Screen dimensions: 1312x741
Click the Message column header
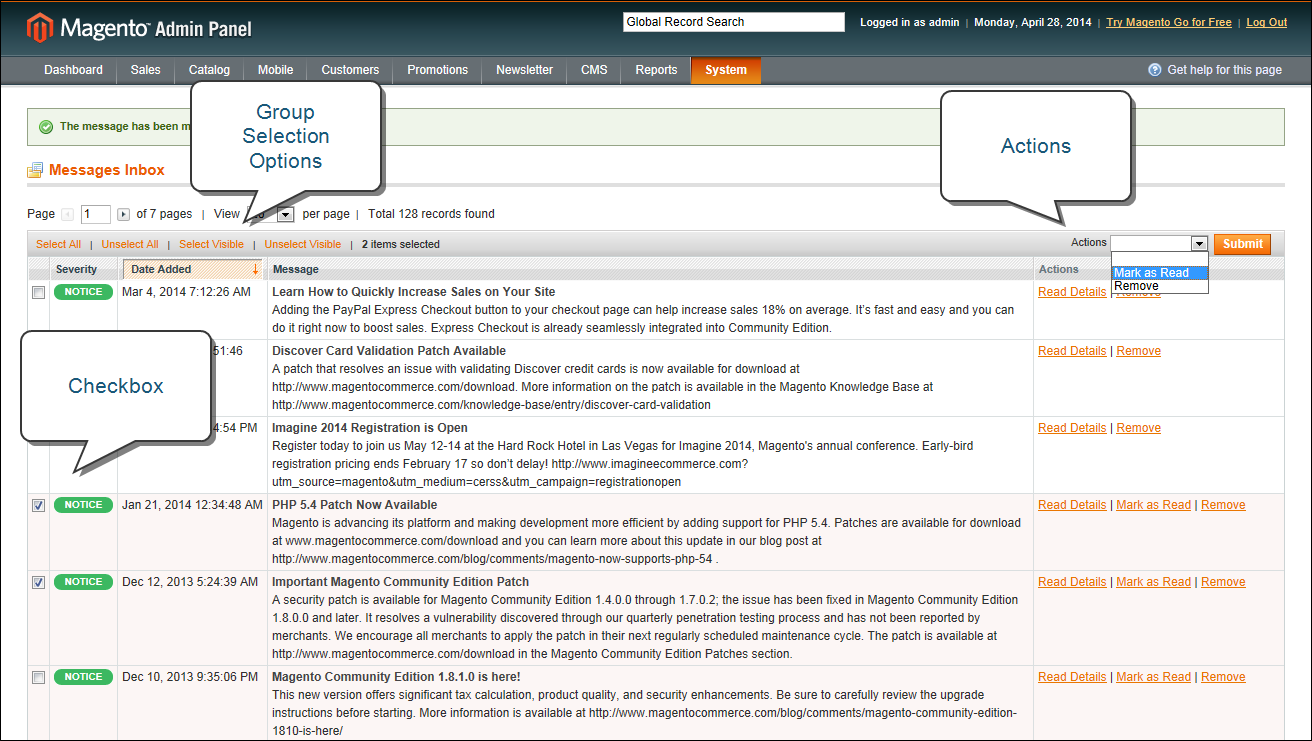(x=296, y=269)
